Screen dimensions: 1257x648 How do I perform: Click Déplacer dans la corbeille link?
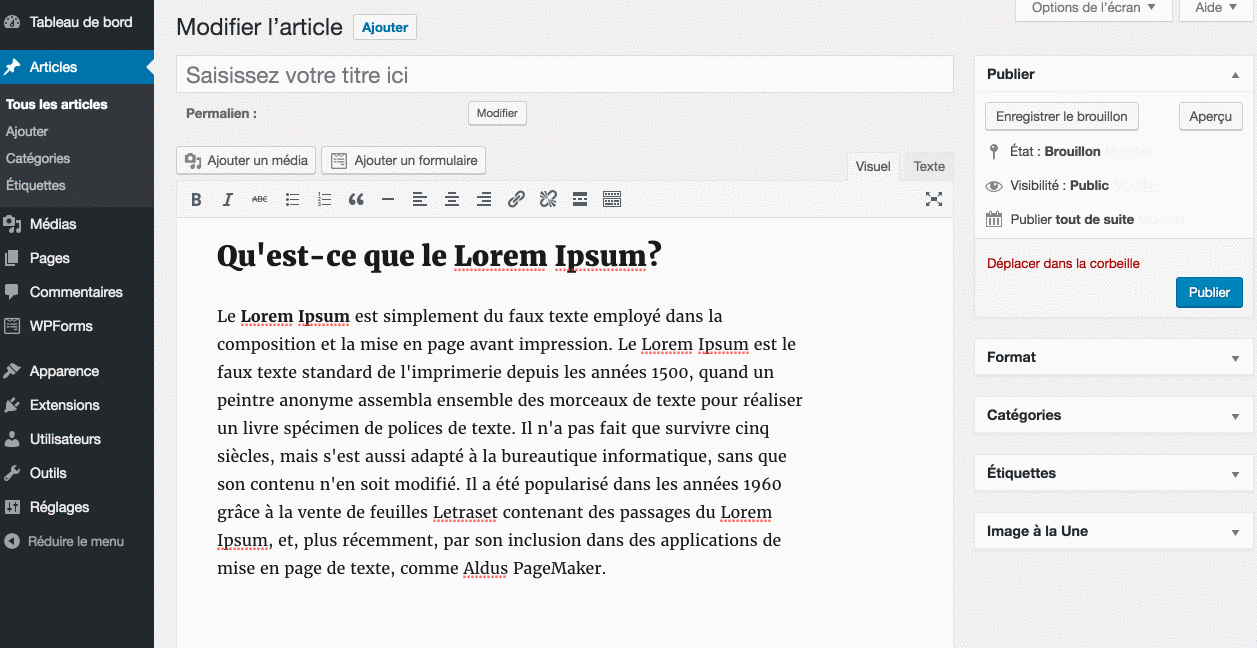click(x=1063, y=264)
